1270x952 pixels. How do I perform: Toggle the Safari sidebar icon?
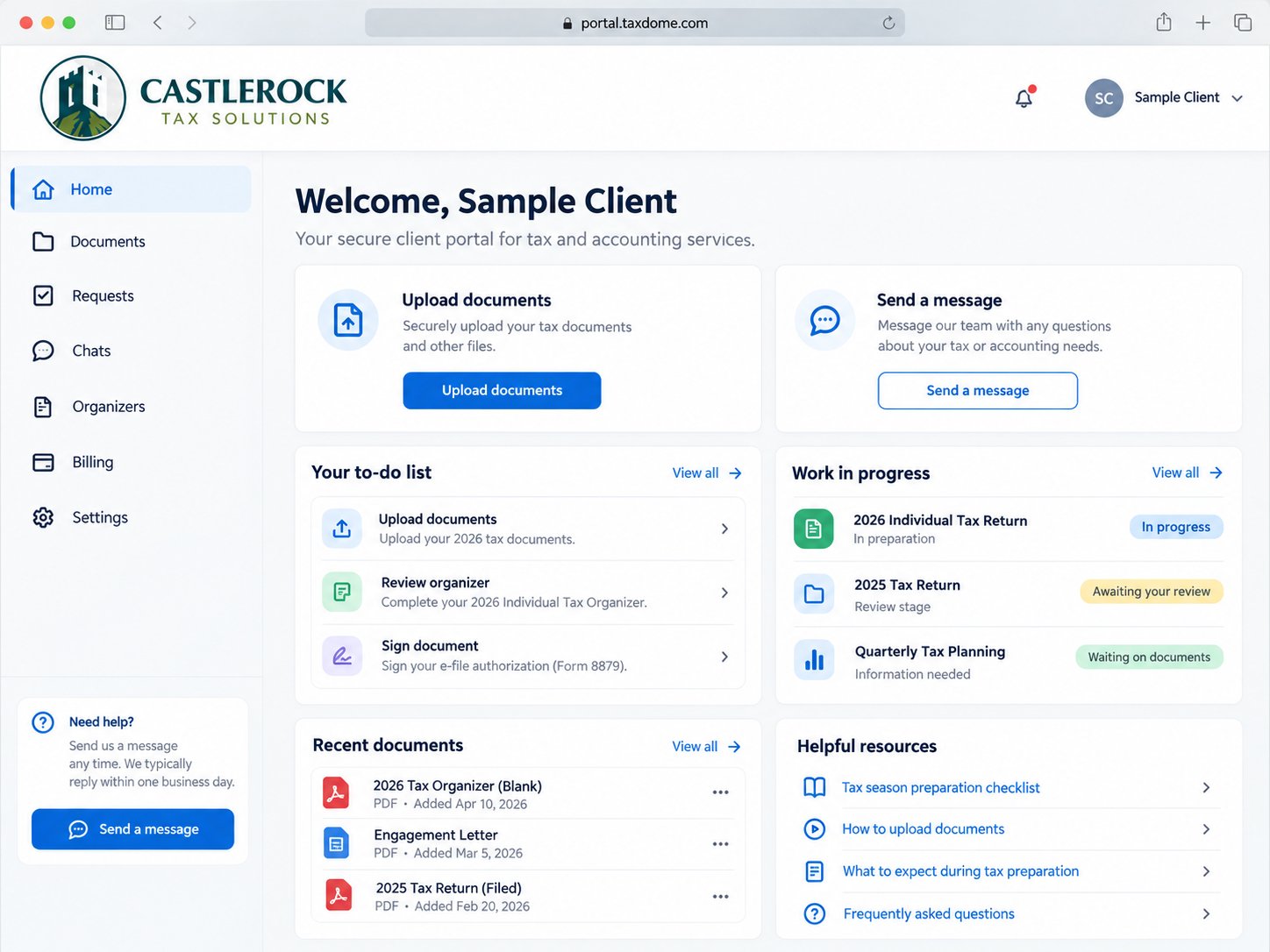115,23
